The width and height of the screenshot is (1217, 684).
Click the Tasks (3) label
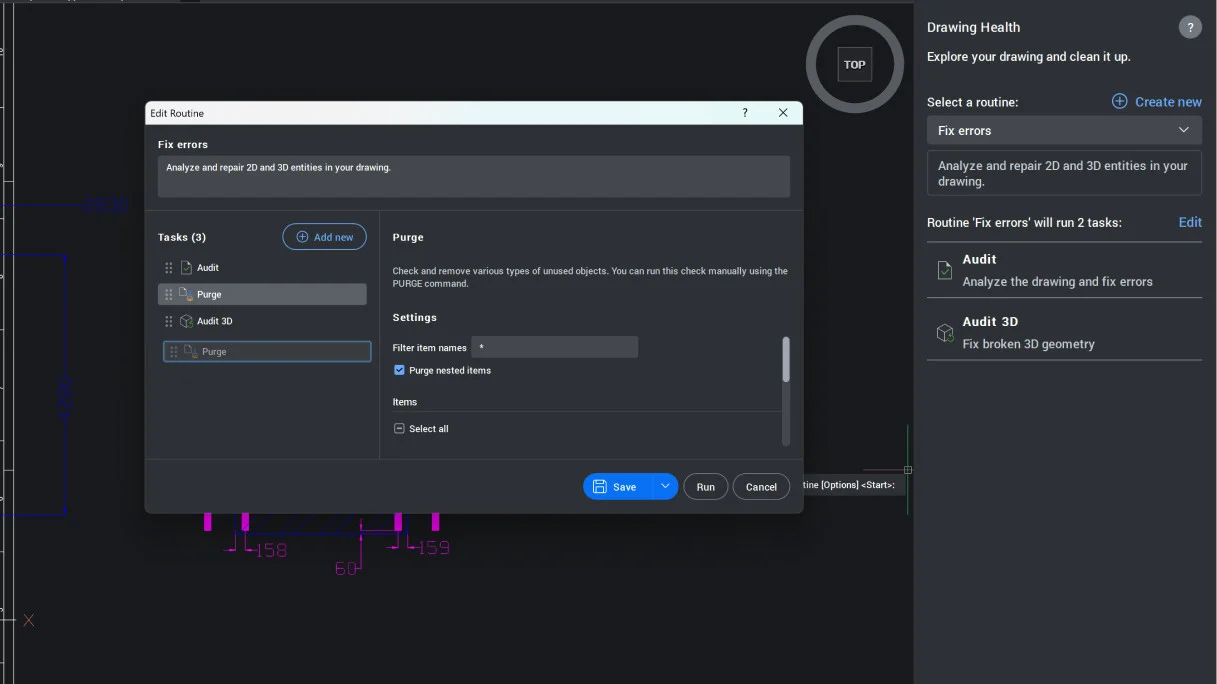point(182,237)
